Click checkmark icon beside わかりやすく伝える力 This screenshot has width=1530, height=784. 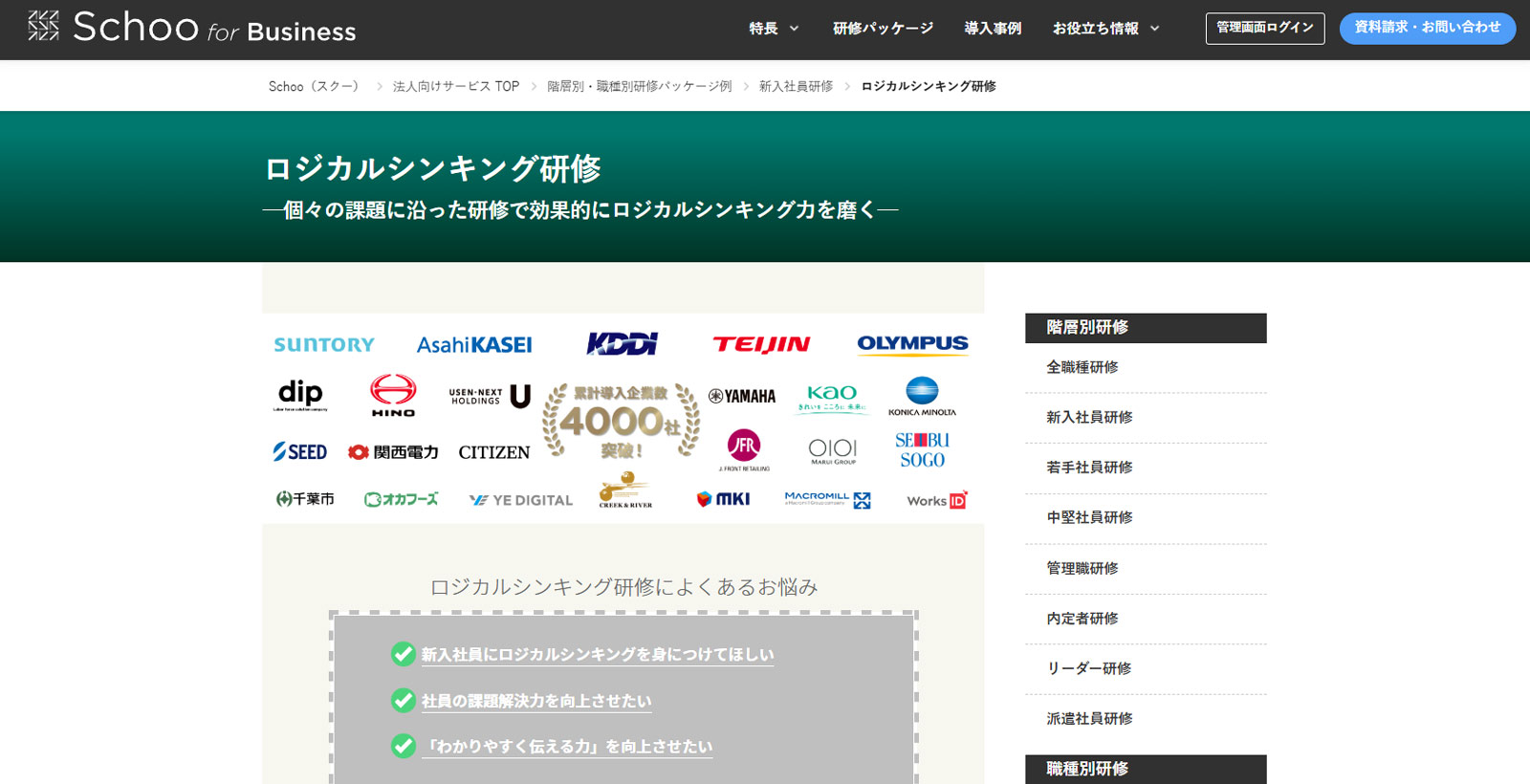click(404, 746)
